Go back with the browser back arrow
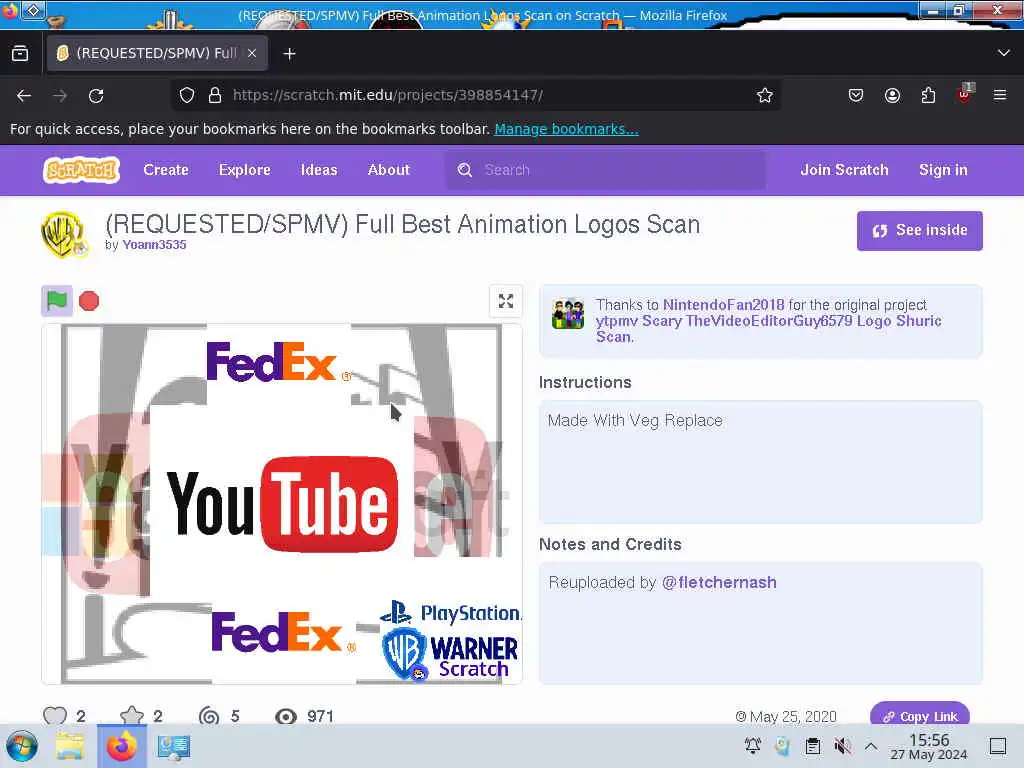The height and width of the screenshot is (768, 1024). (24, 95)
